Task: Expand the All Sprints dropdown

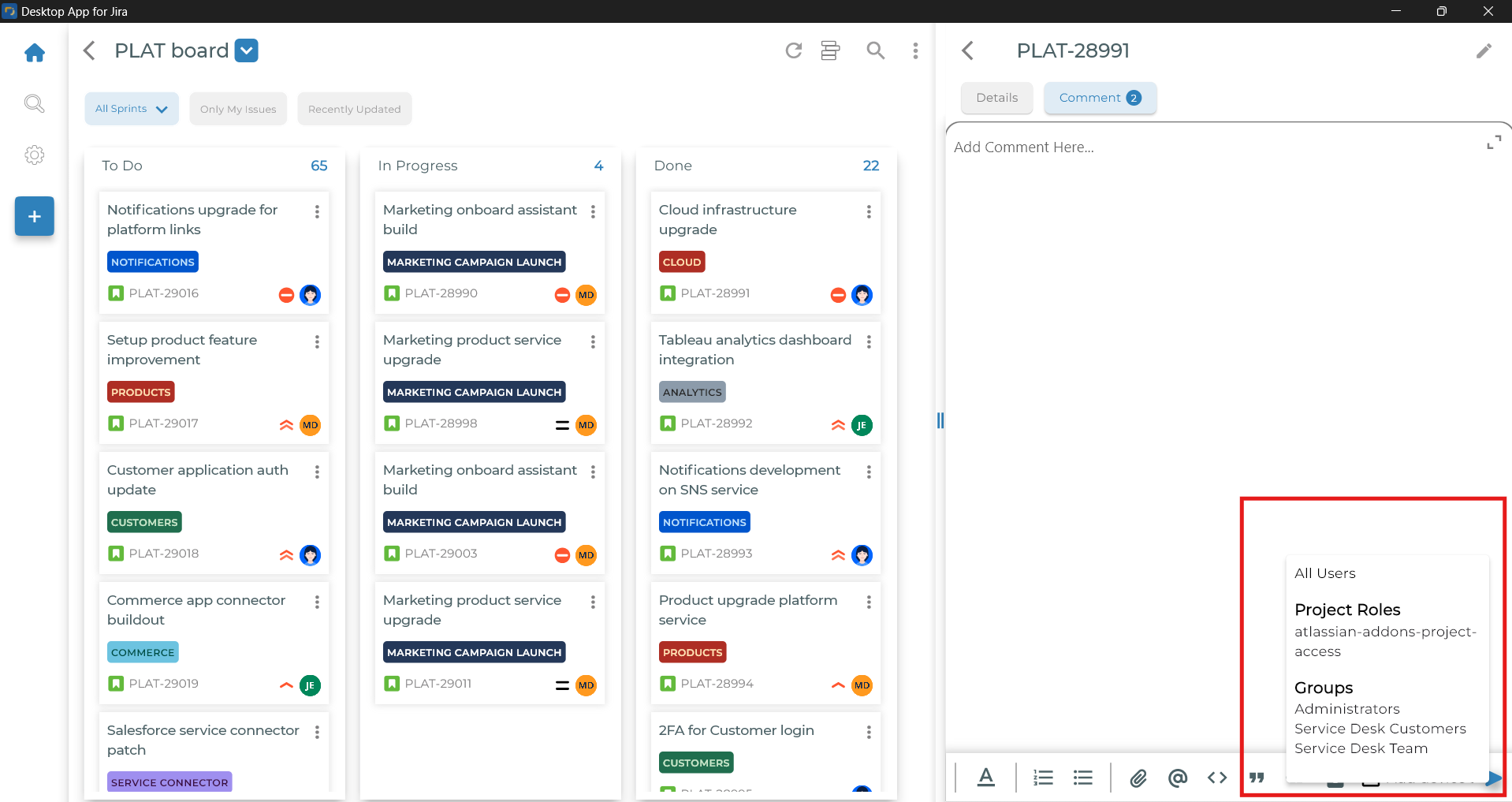Action: pos(132,109)
